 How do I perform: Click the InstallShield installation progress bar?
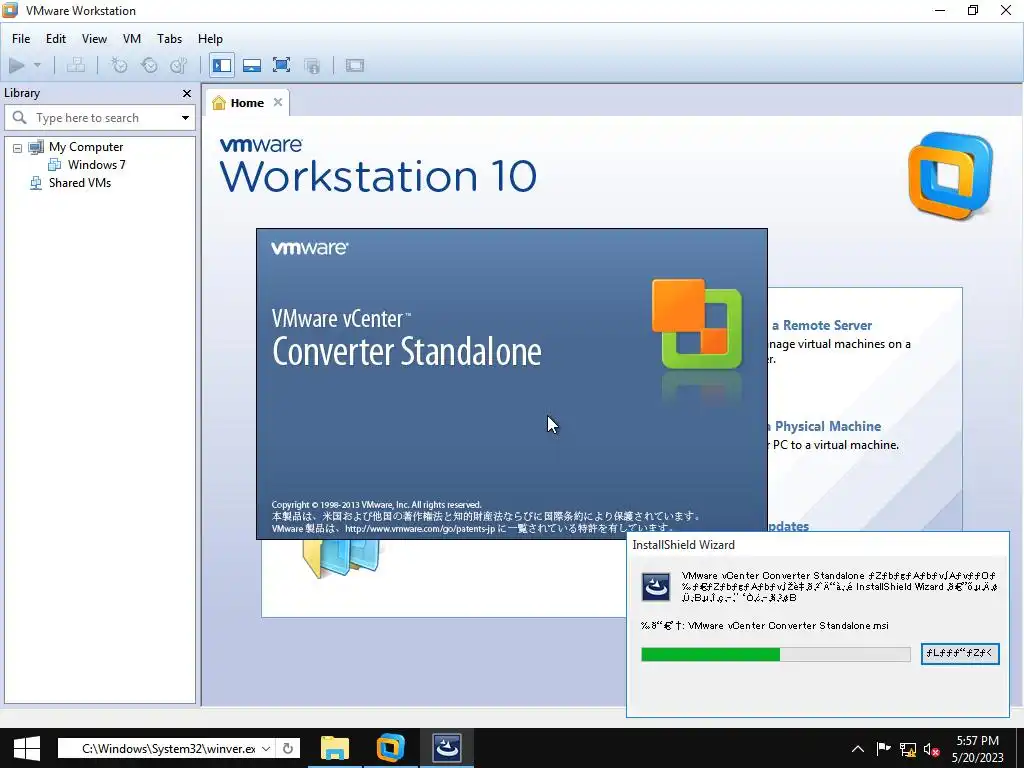[776, 654]
